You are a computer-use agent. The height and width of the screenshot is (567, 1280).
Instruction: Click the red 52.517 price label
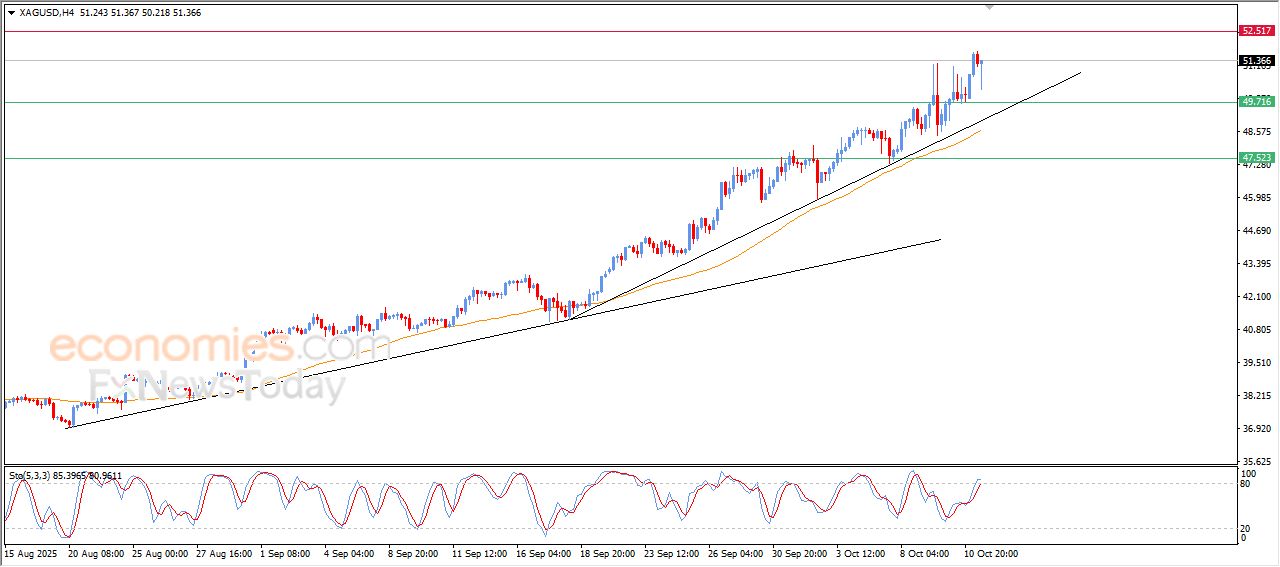[1256, 31]
